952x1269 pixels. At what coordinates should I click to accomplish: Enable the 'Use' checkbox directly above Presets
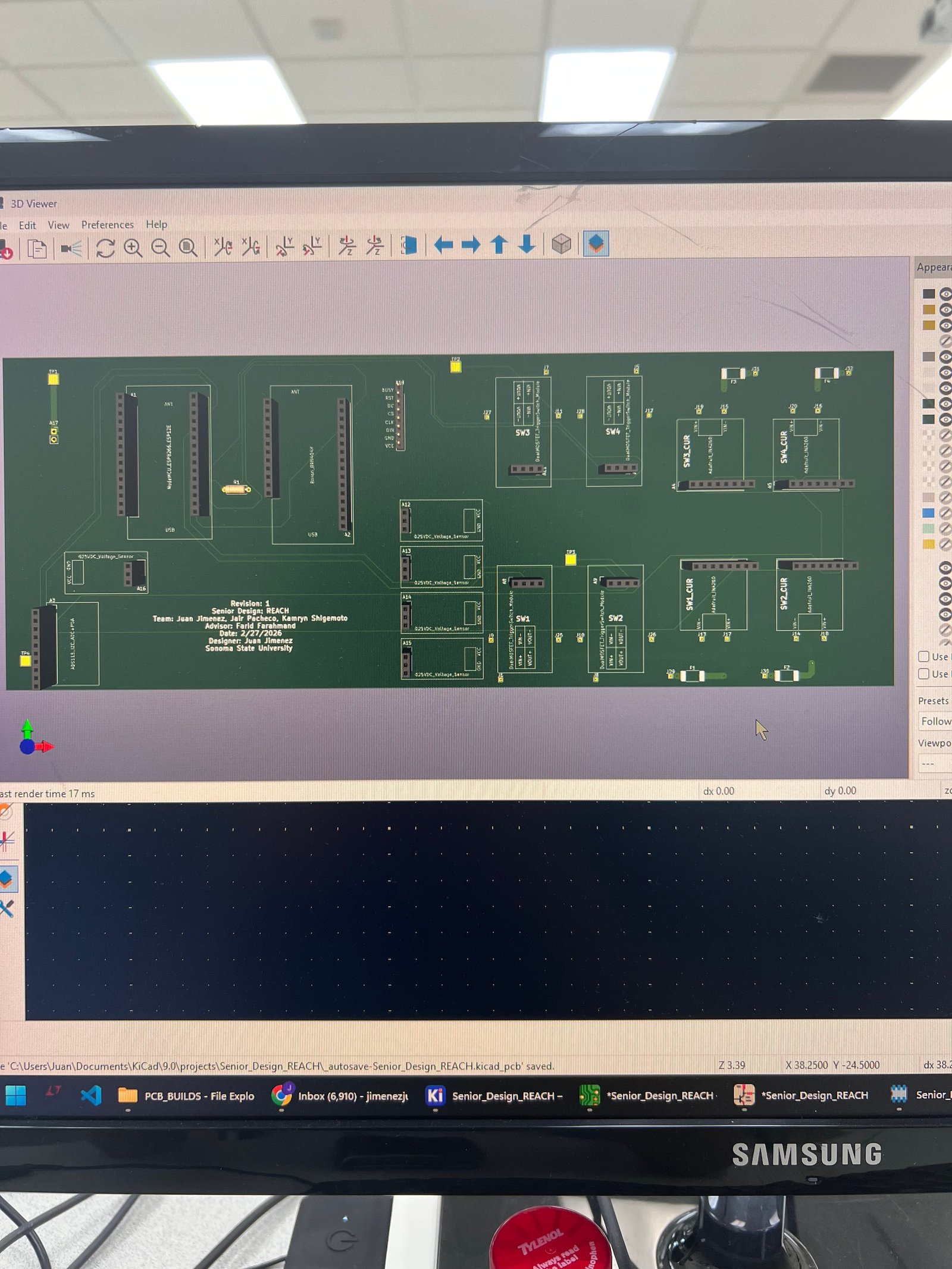point(923,673)
